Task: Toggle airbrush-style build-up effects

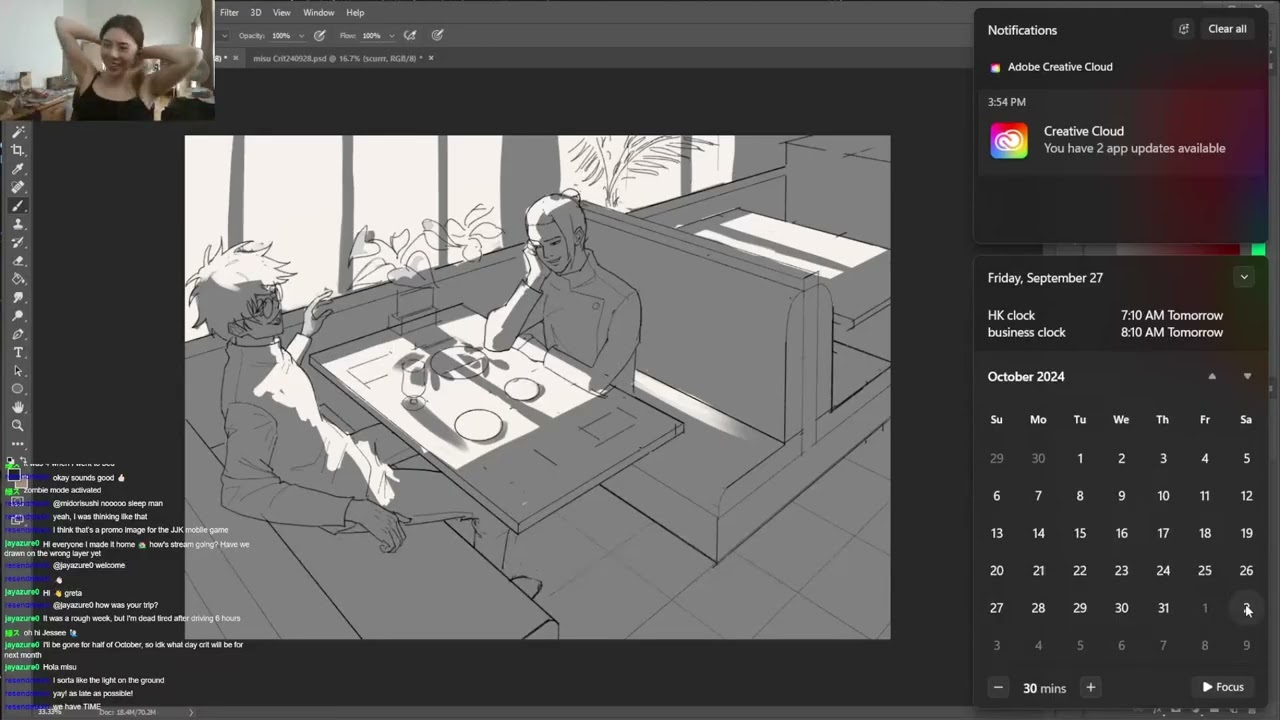Action: tap(410, 35)
